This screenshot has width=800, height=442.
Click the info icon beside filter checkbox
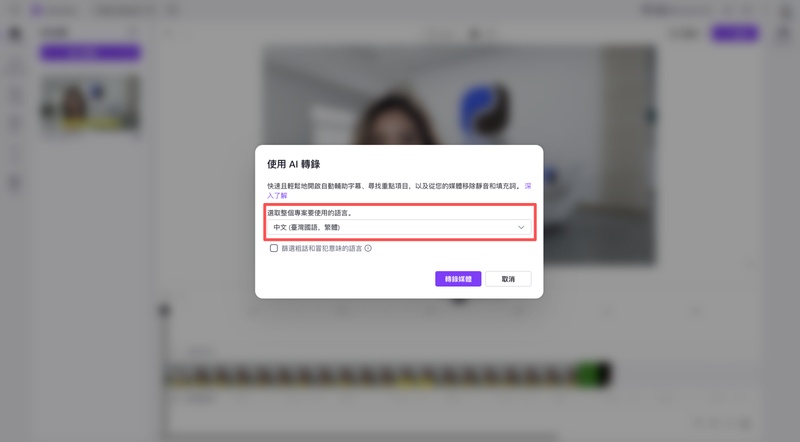pyautogui.click(x=368, y=248)
